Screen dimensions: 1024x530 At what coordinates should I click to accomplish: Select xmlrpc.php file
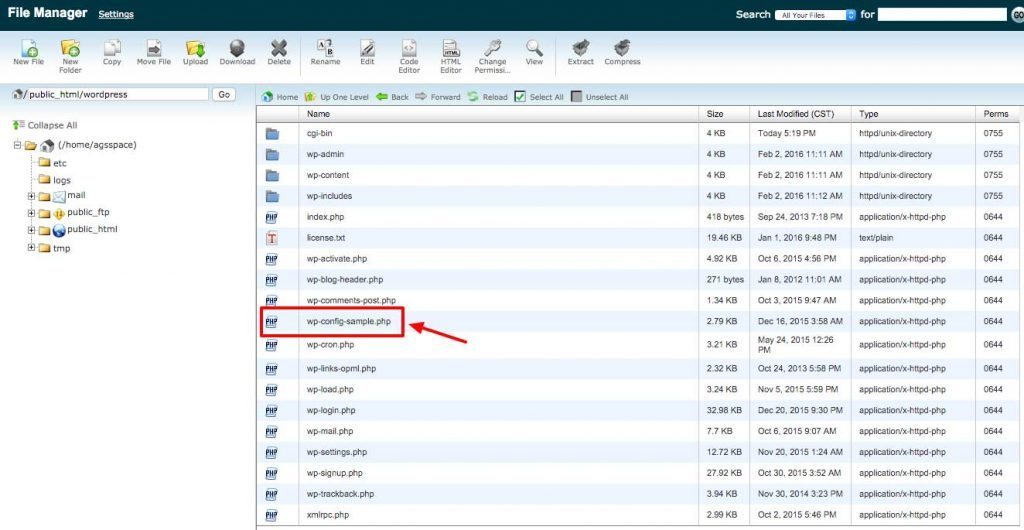tap(328, 514)
